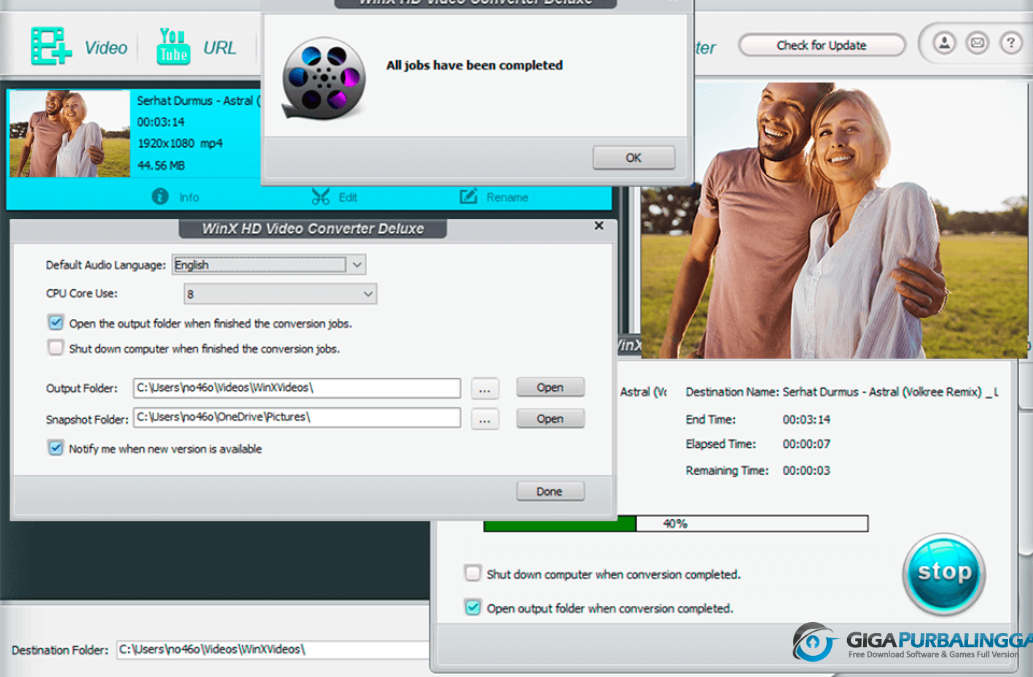This screenshot has width=1033, height=677.
Task: Click the '1920x1080 mp4' text
Action: coord(180,143)
